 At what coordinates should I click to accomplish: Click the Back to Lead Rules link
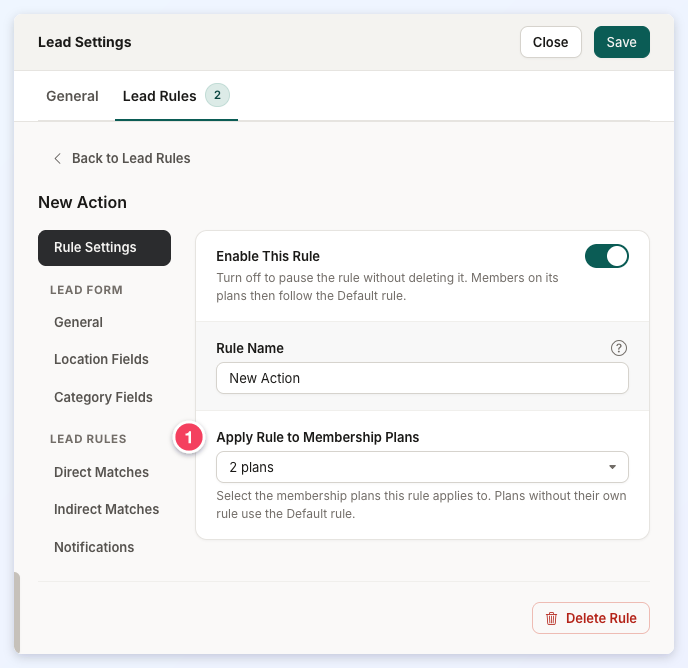coord(122,158)
